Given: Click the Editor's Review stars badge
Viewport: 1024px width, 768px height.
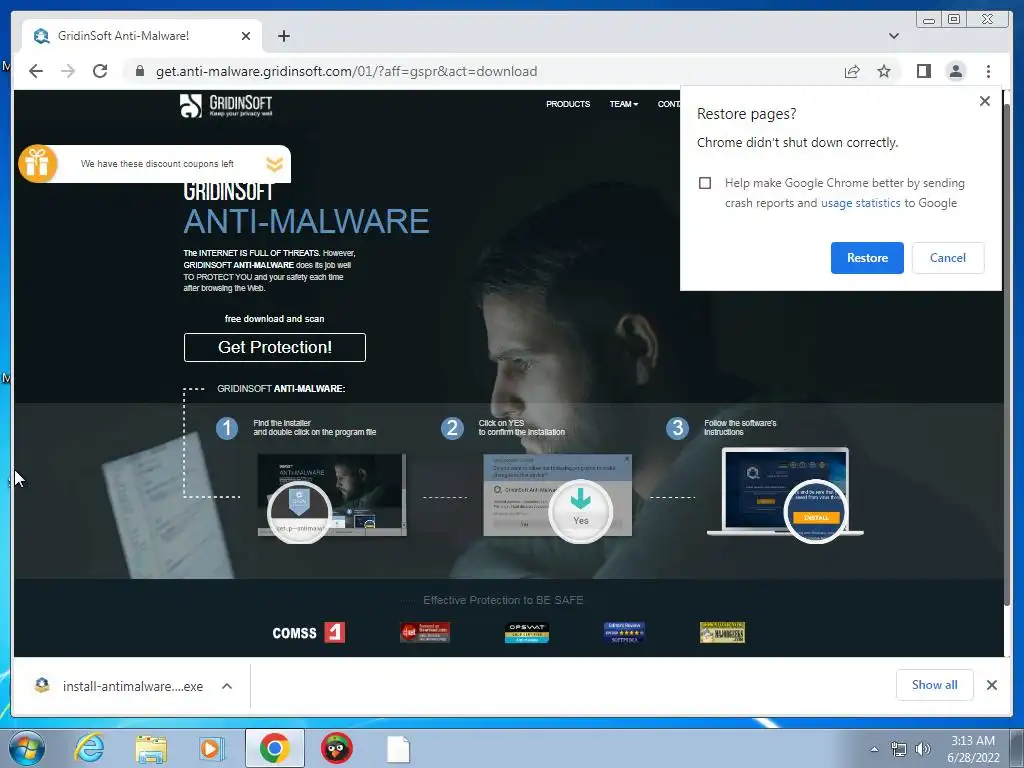Looking at the screenshot, I should [x=624, y=632].
